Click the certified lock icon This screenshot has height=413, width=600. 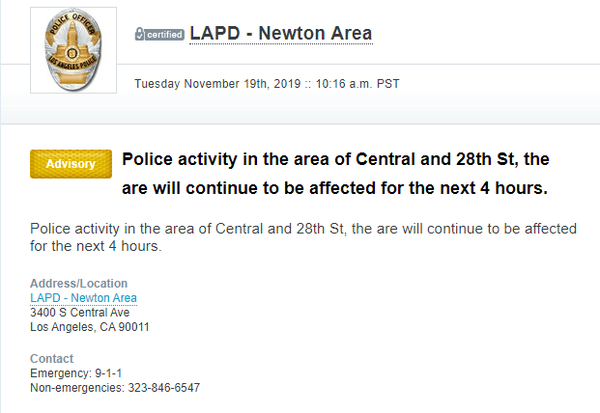click(x=139, y=34)
